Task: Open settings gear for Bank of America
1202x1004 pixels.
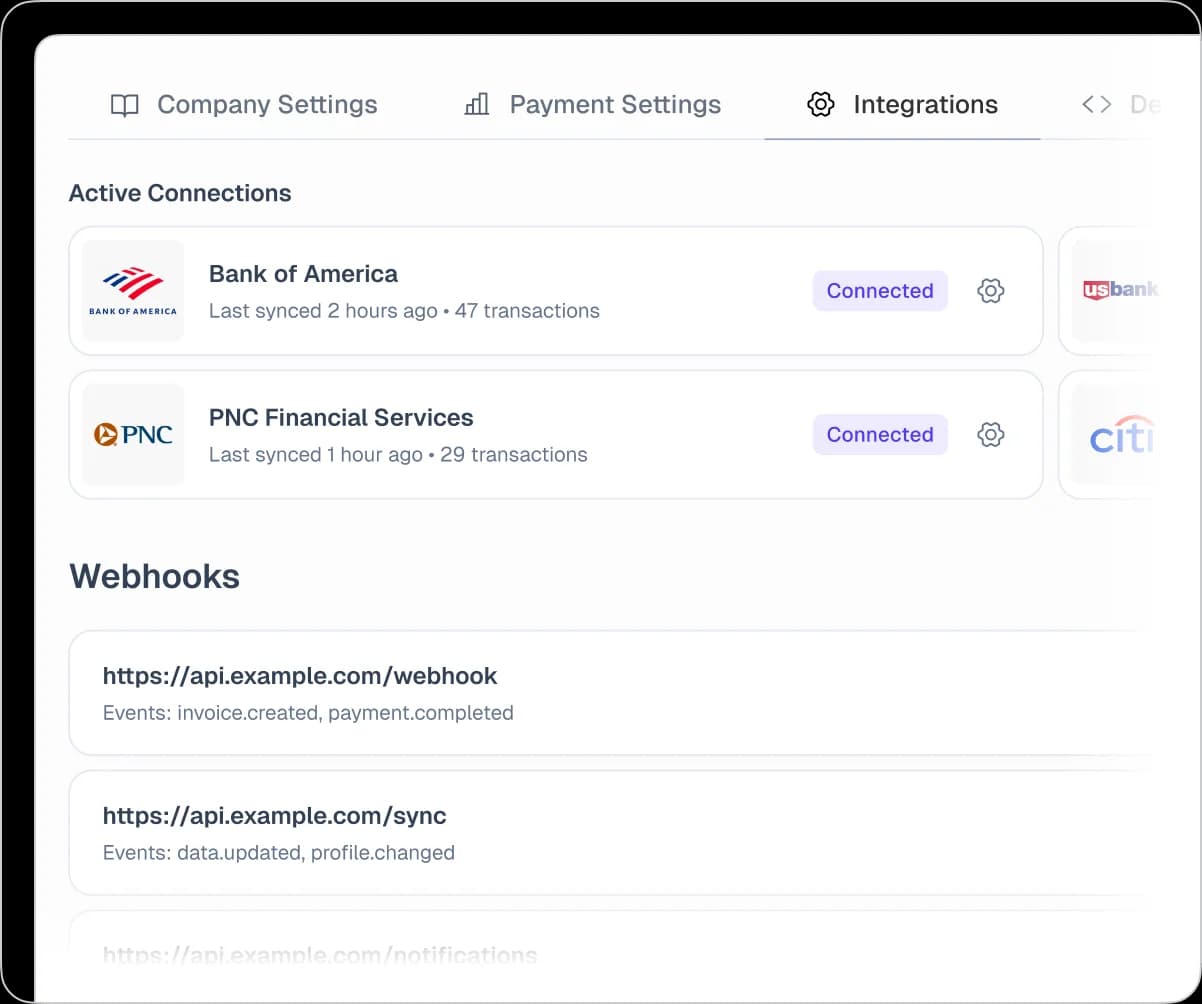Action: click(x=990, y=290)
